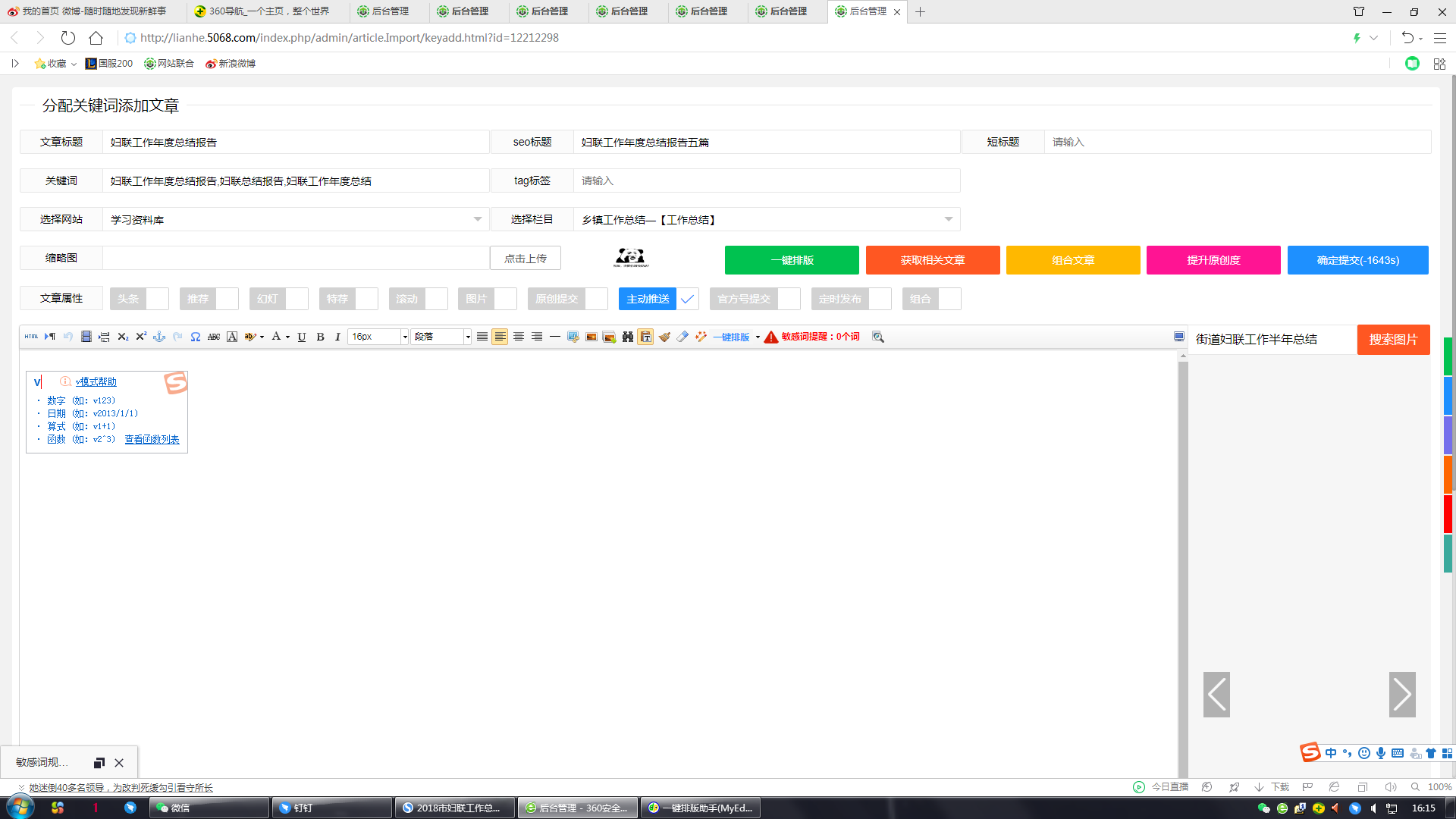This screenshot has width=1456, height=819.
Task: Insert a horizontal line in the editor
Action: [x=555, y=337]
